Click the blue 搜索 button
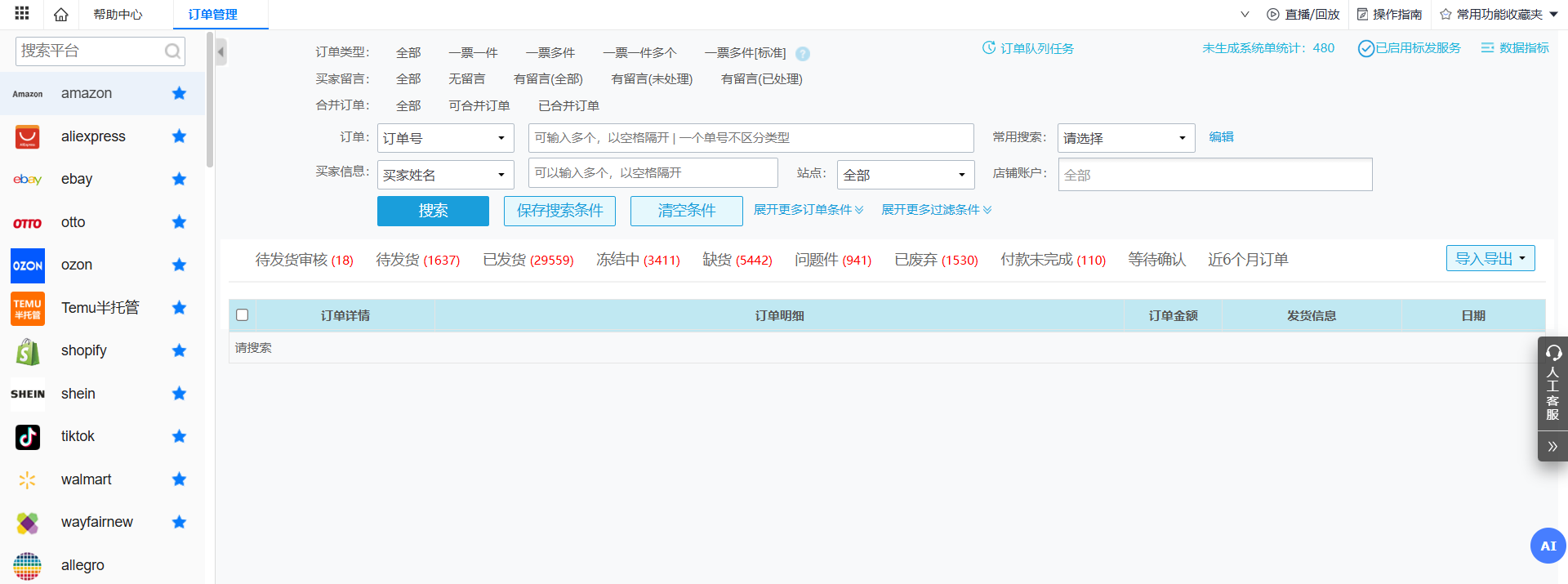Screen dimensions: 1568x584 click(433, 211)
